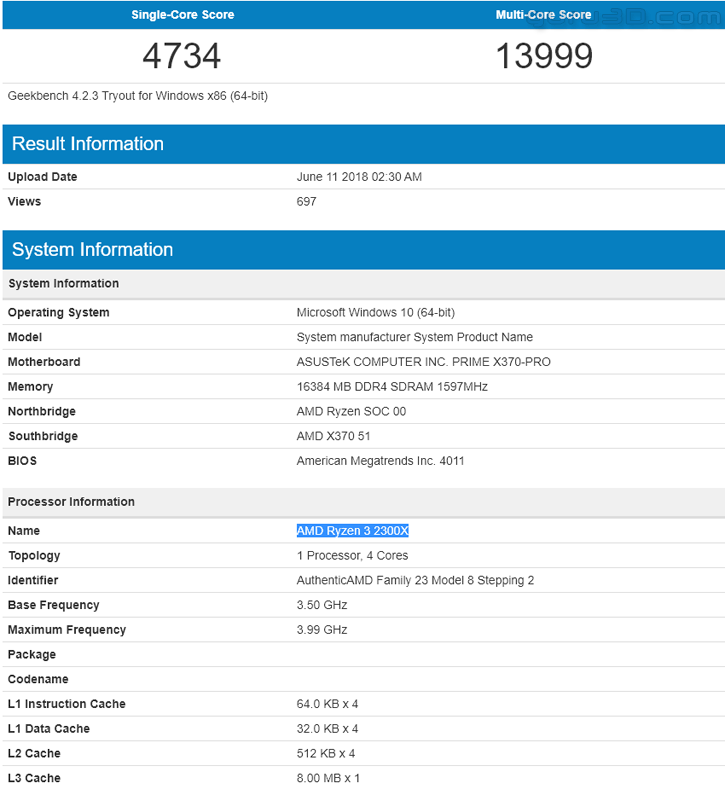
Task: Click the highlighted AMD Ryzen 3 2300X text
Action: click(352, 531)
